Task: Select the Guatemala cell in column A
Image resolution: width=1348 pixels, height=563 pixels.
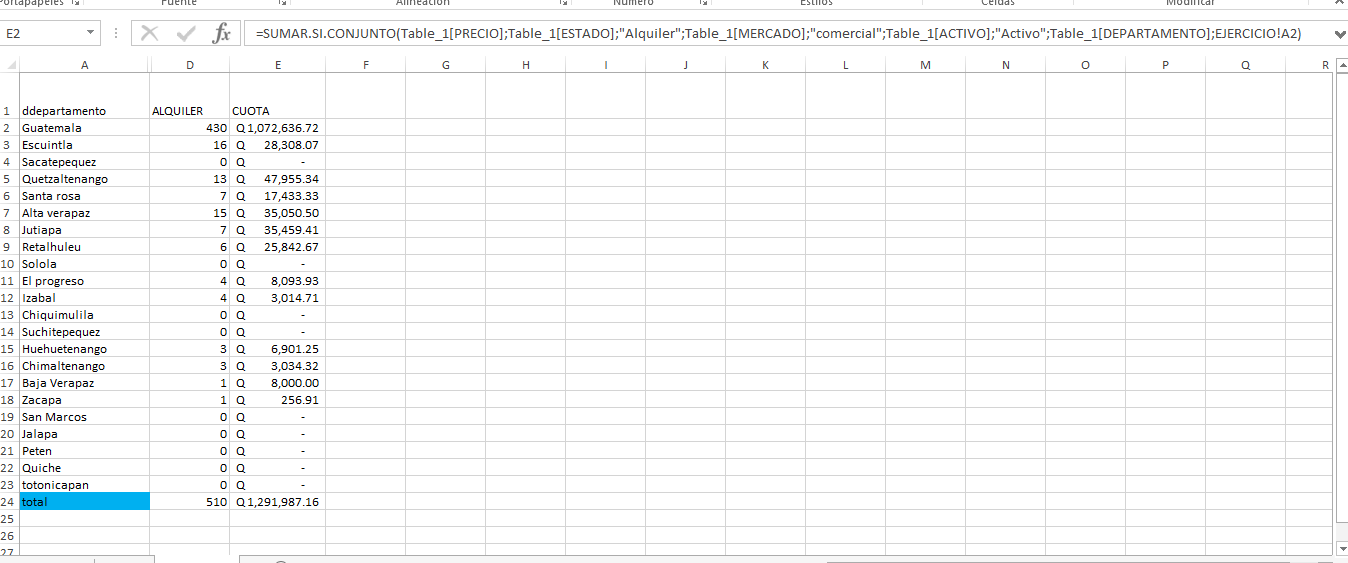Action: point(84,128)
